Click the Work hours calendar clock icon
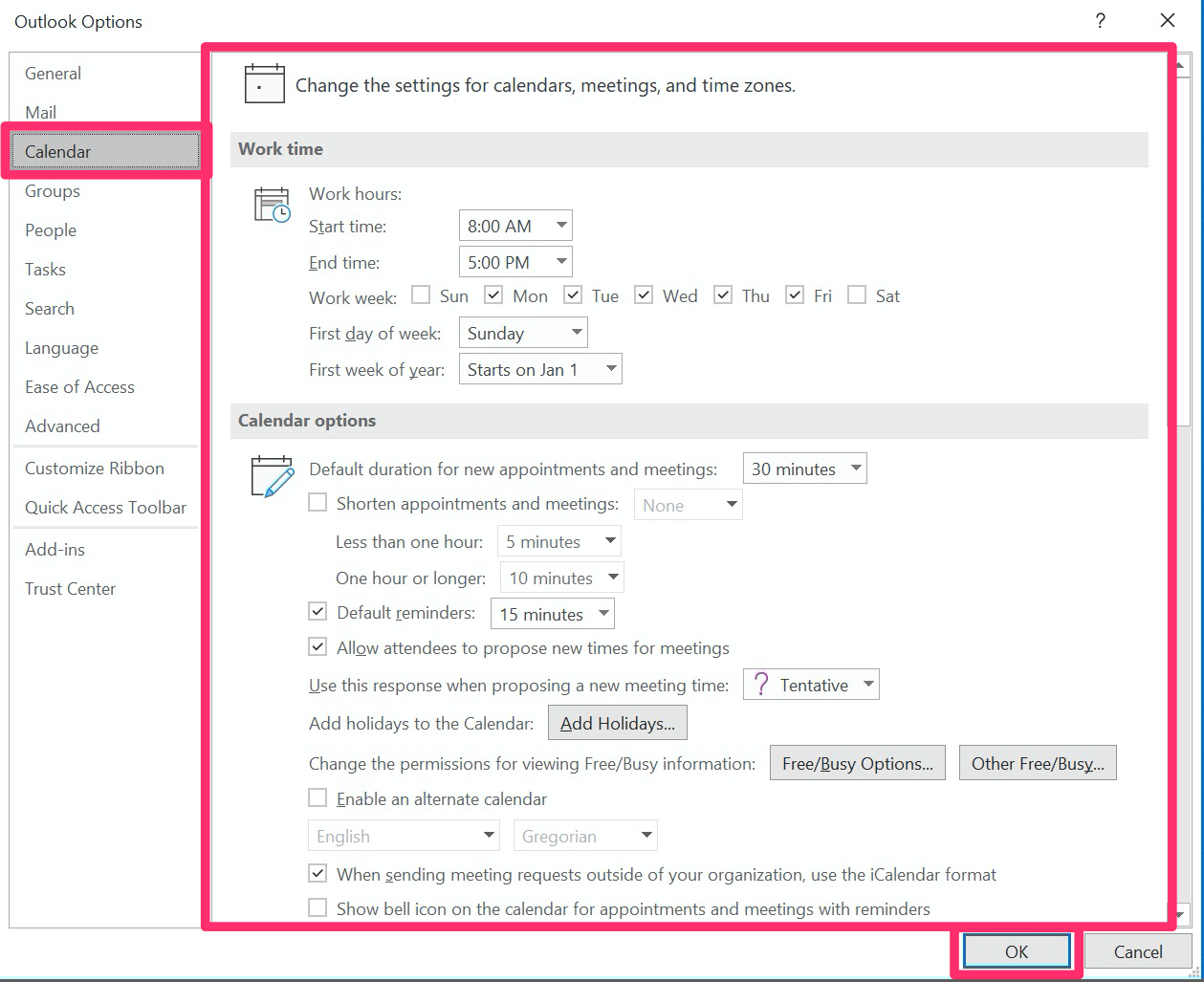This screenshot has width=1204, height=982. pos(272,205)
